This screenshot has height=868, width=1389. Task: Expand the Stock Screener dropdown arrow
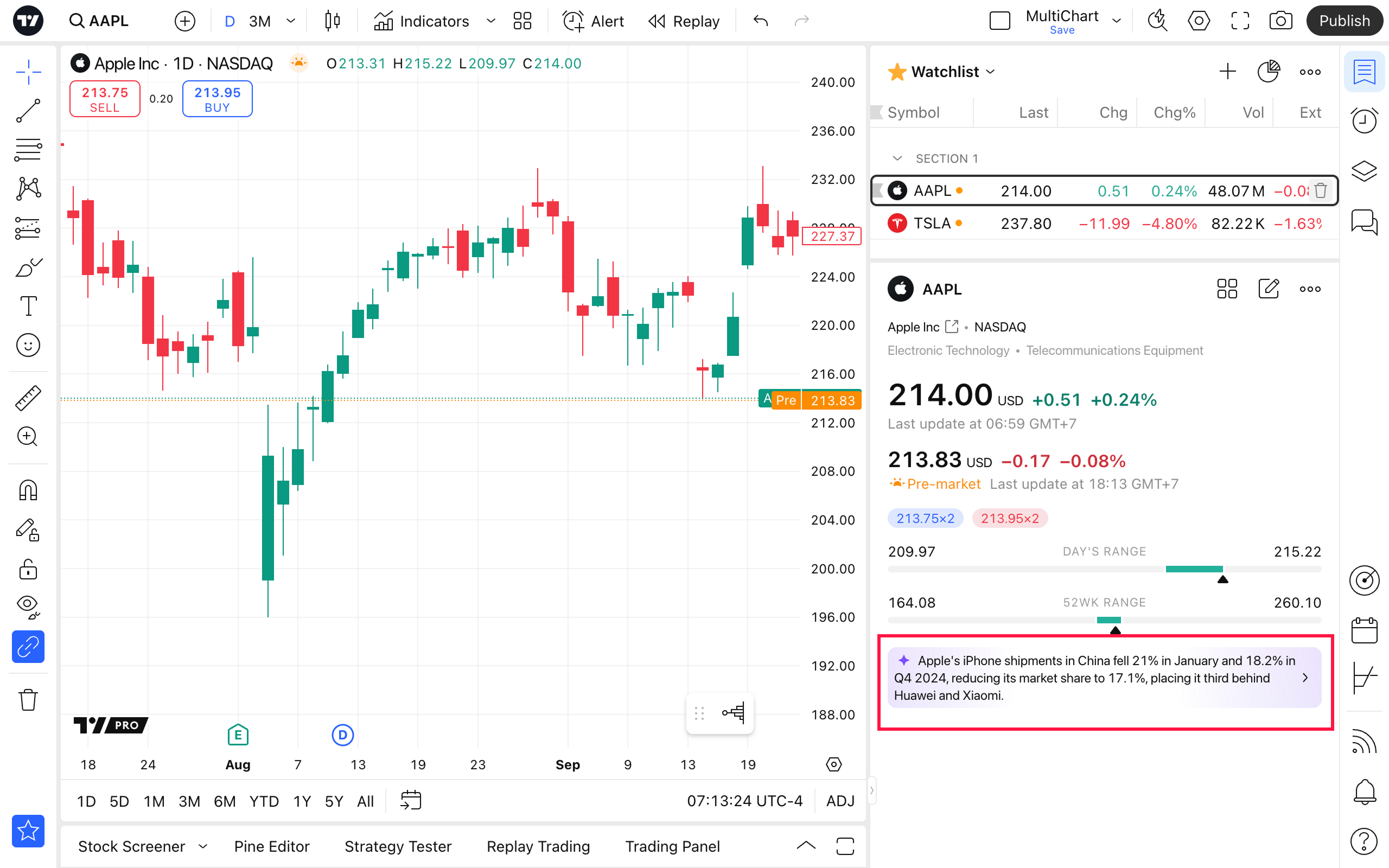tap(202, 846)
